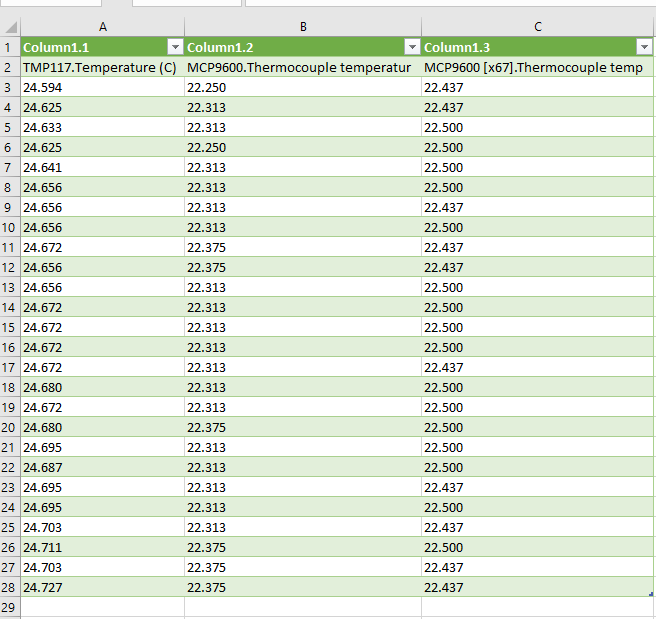Select column B header
The image size is (656, 619).
coord(303,27)
